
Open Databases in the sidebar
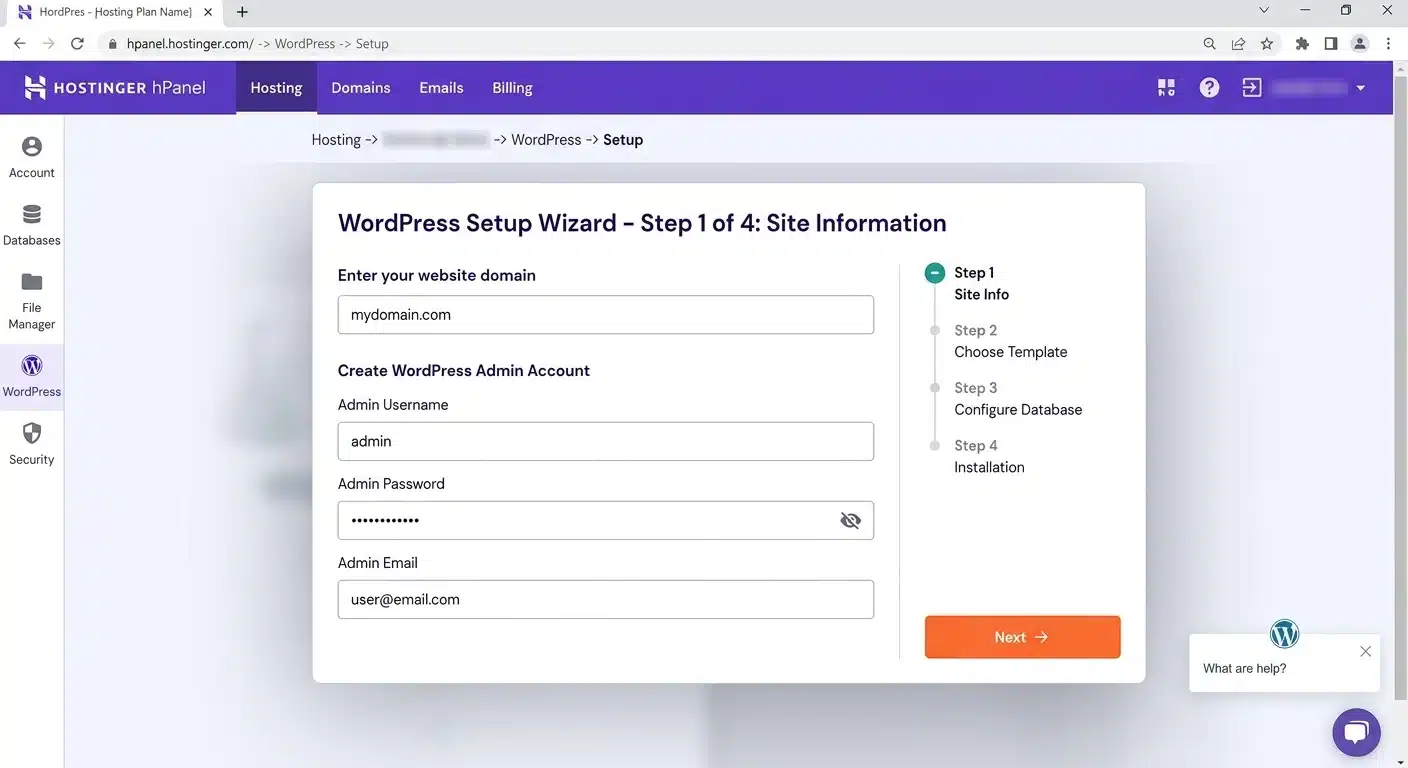(x=32, y=226)
